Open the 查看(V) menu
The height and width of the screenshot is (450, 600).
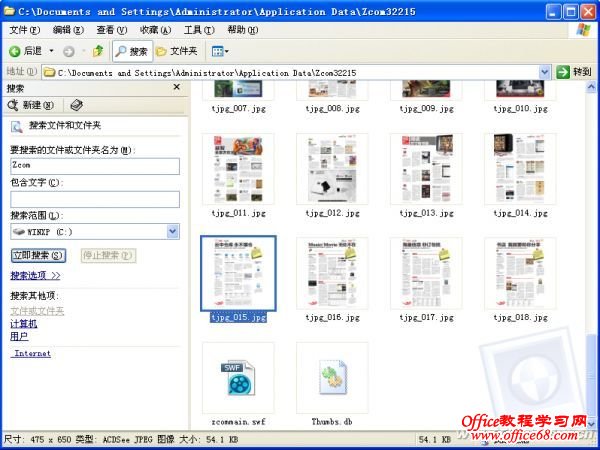pyautogui.click(x=111, y=30)
